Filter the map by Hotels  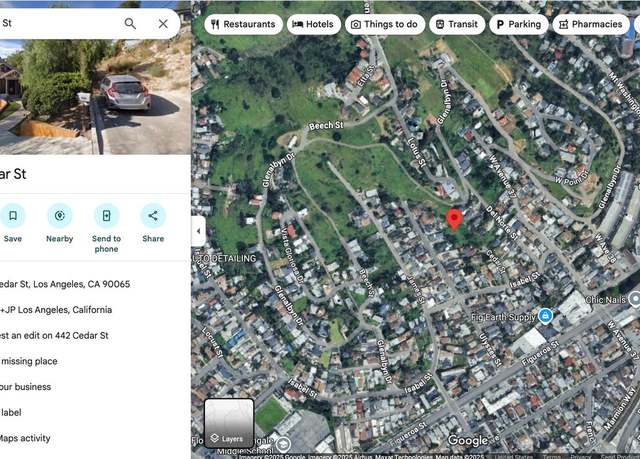[313, 24]
